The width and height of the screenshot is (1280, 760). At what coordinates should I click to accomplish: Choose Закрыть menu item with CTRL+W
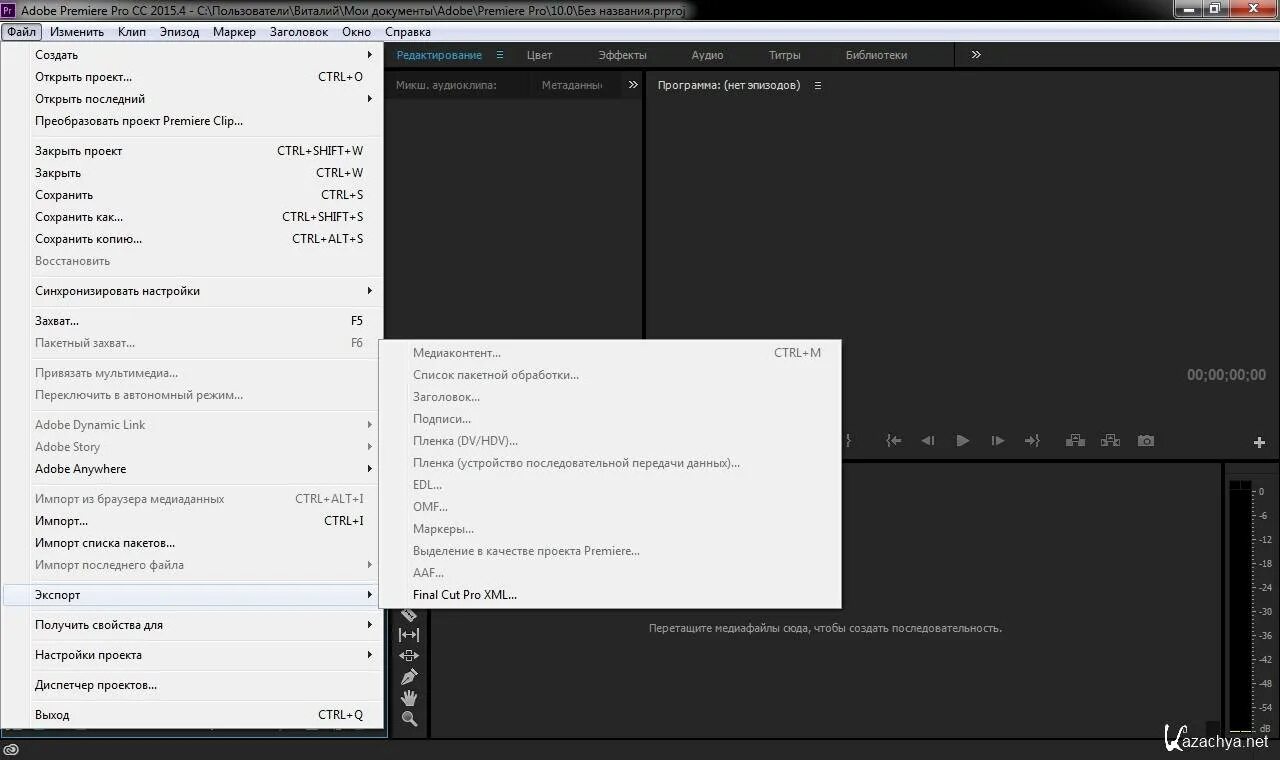pos(192,173)
